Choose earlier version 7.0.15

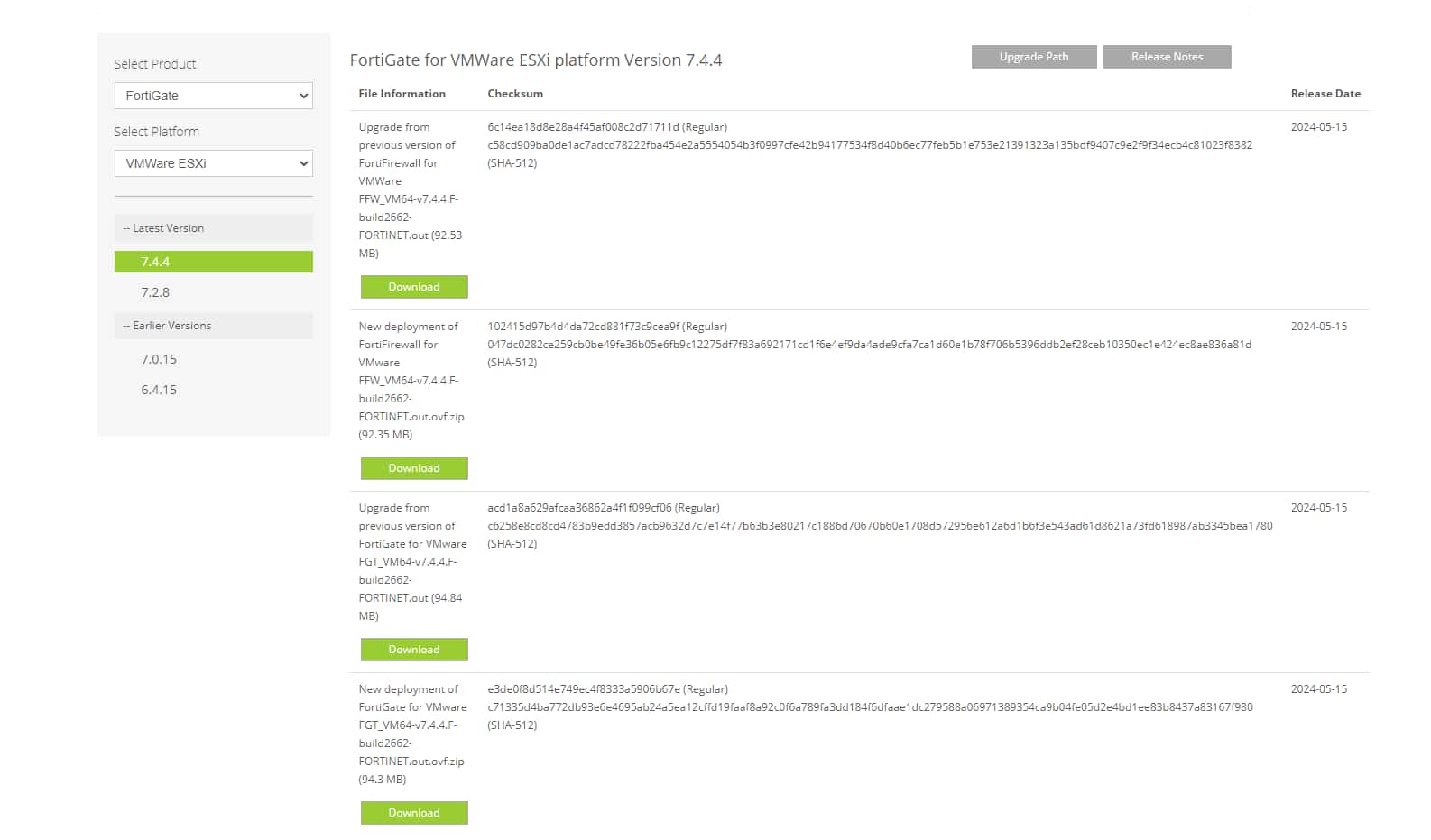pyautogui.click(x=159, y=359)
